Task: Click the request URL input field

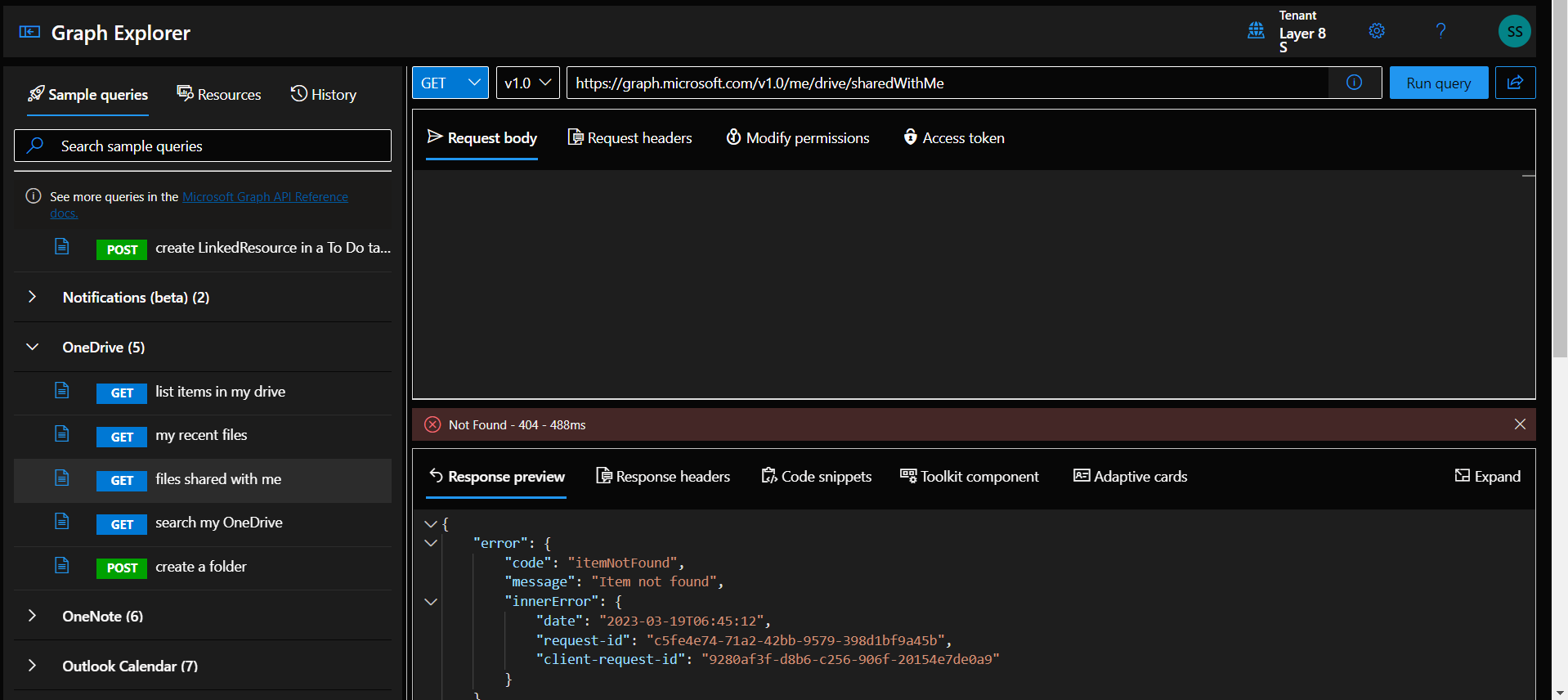Action: tap(948, 83)
